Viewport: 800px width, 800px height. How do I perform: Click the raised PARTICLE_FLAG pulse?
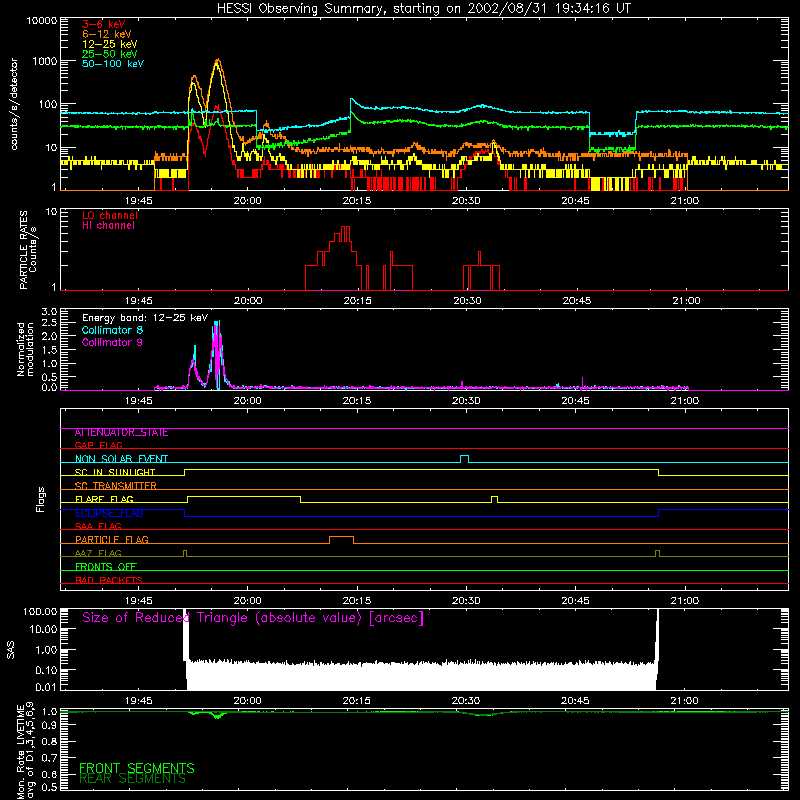[341, 540]
